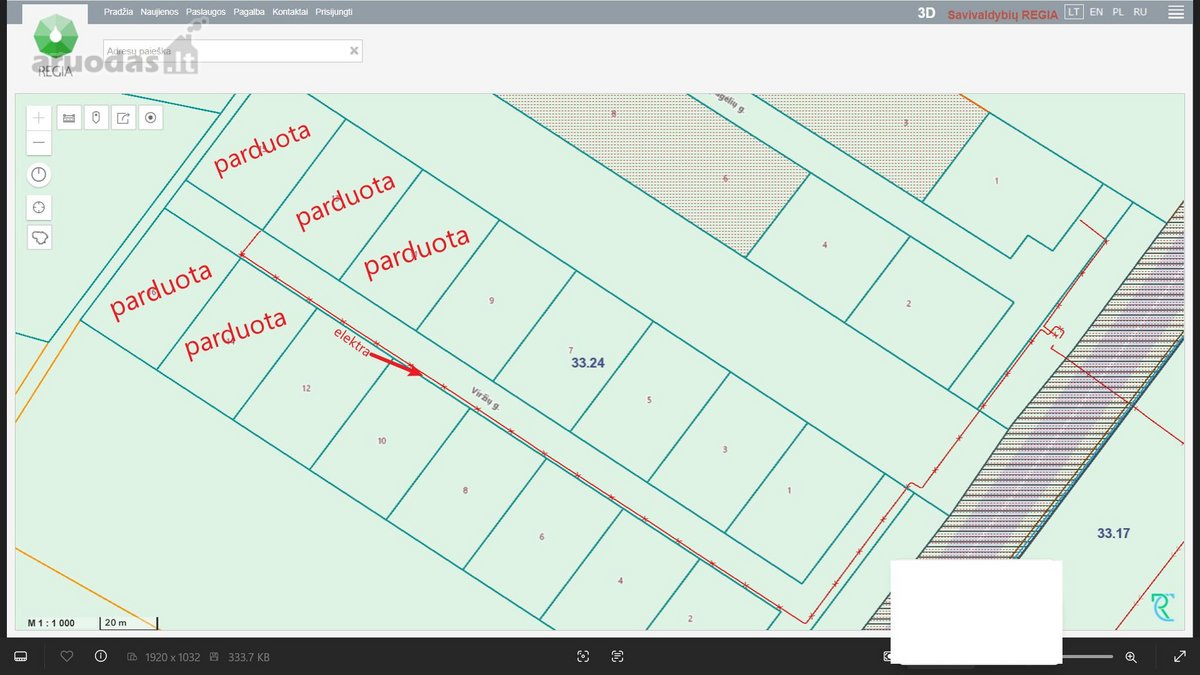The width and height of the screenshot is (1200, 675).
Task: Switch language to EN
Action: pos(1097,13)
